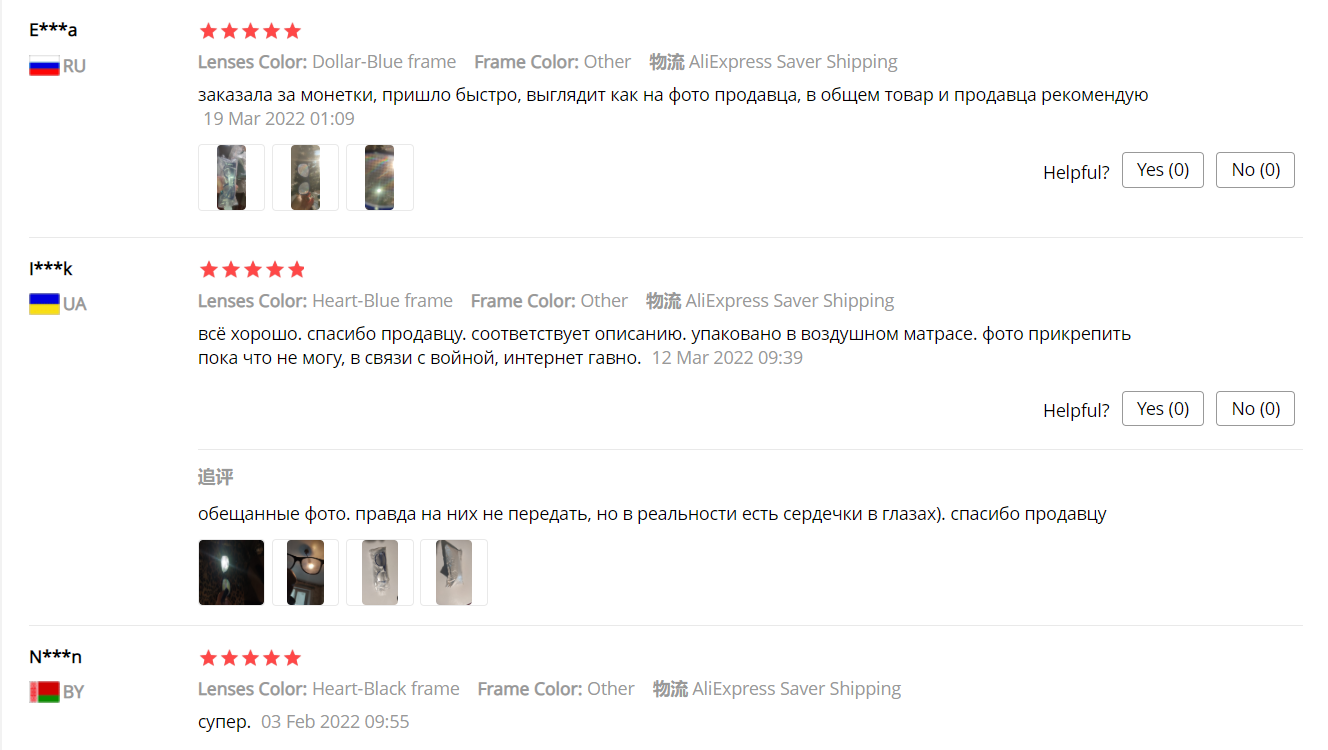The width and height of the screenshot is (1328, 750).
Task: Open third photo in I***k's follow-up review
Action: pyautogui.click(x=379, y=572)
